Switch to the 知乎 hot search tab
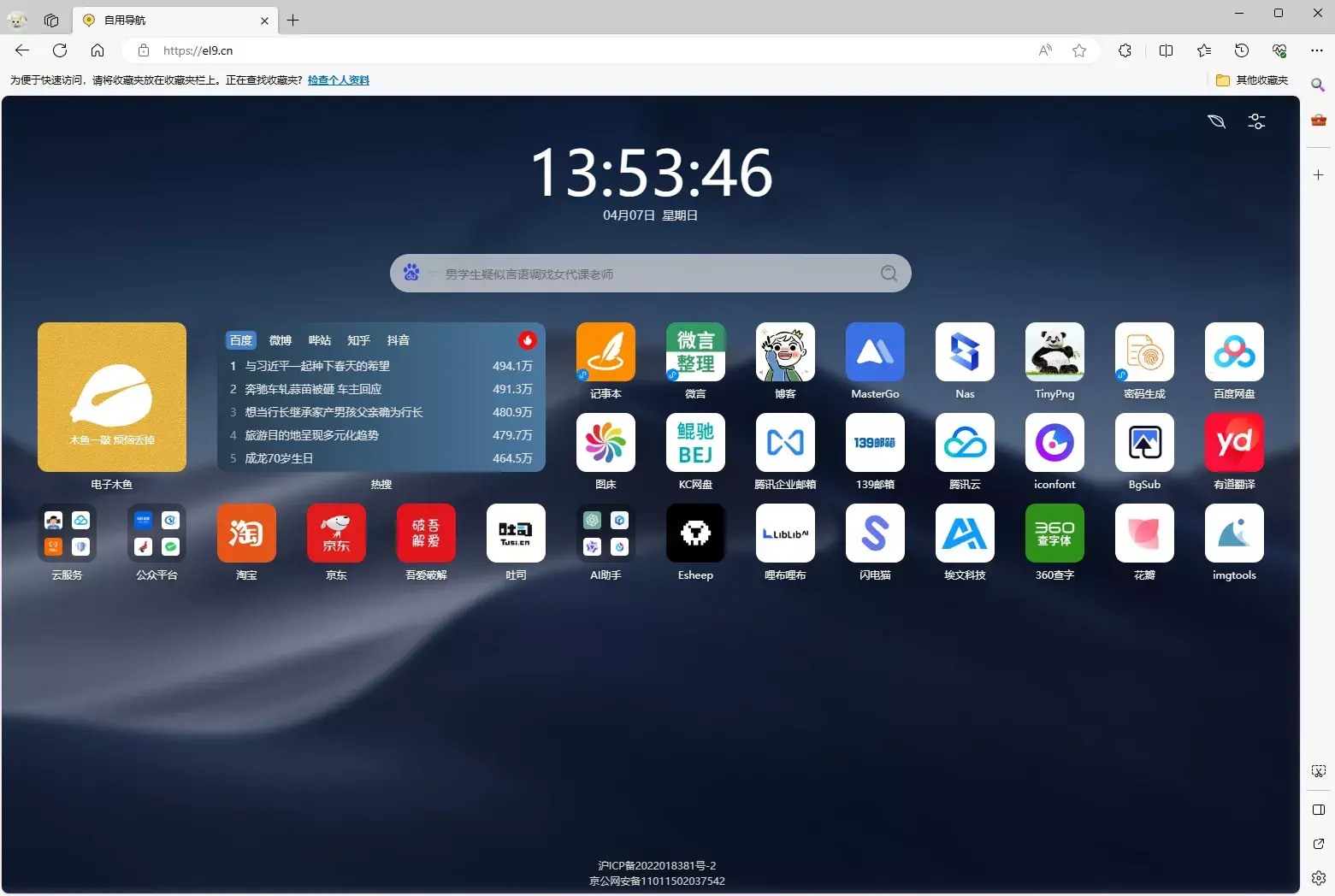 (359, 340)
